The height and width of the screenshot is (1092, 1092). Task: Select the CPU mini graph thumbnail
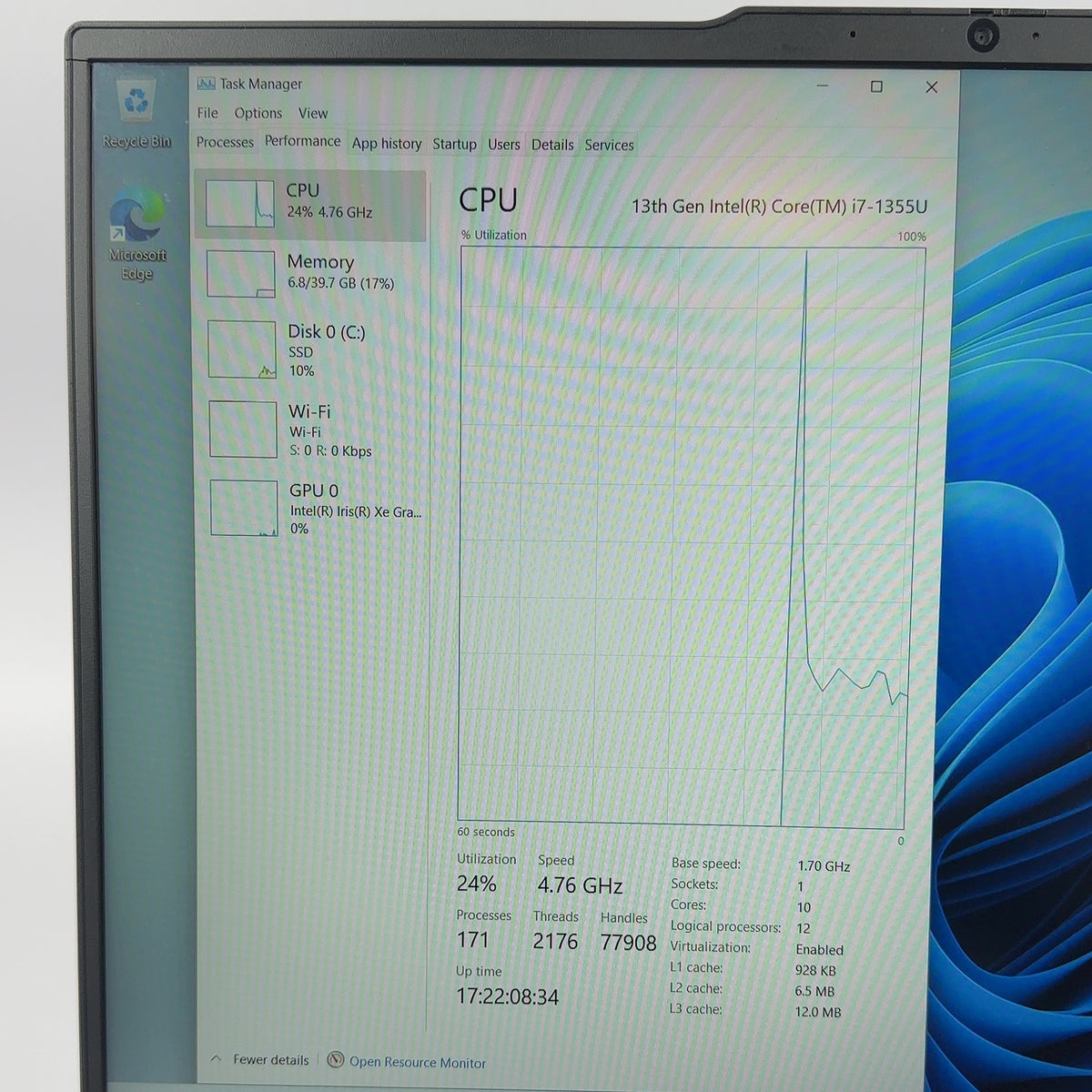point(240,203)
